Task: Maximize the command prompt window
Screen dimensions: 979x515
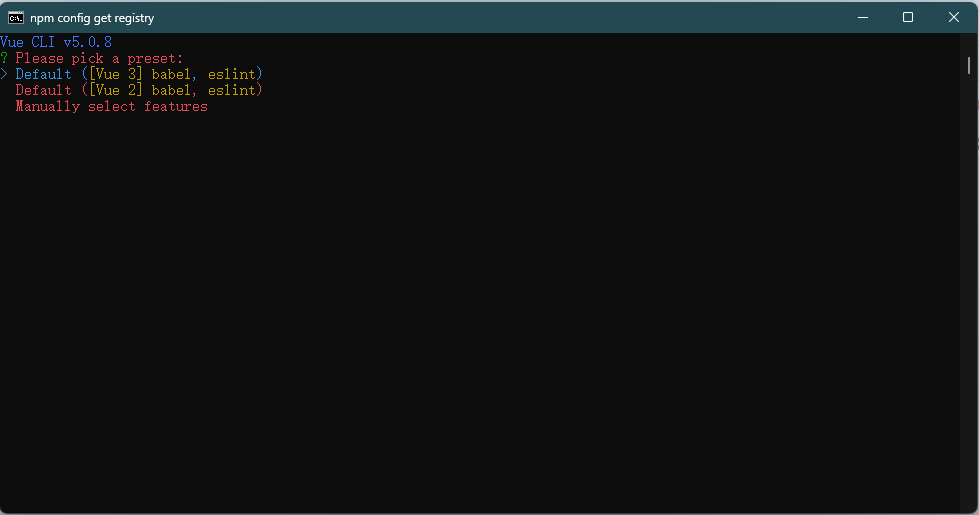Action: [908, 17]
